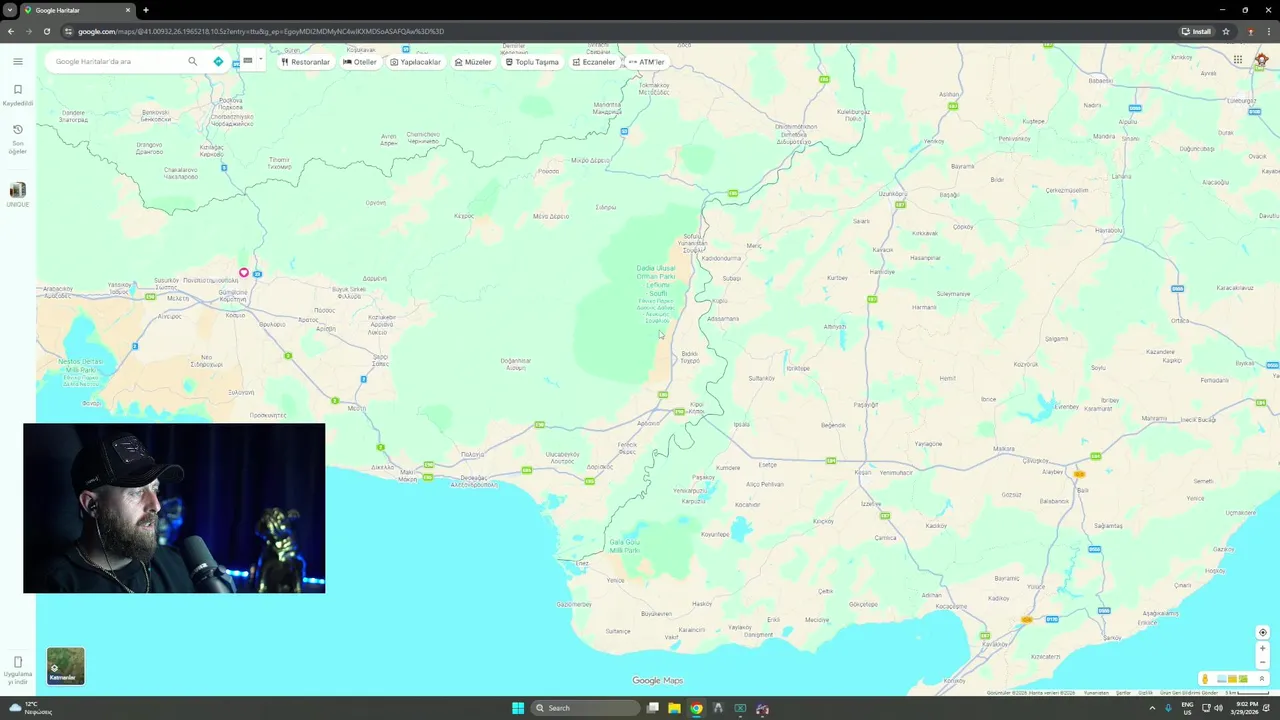Image resolution: width=1280 pixels, height=720 pixels.
Task: Open Kaydedildi saved places
Action: click(17, 95)
